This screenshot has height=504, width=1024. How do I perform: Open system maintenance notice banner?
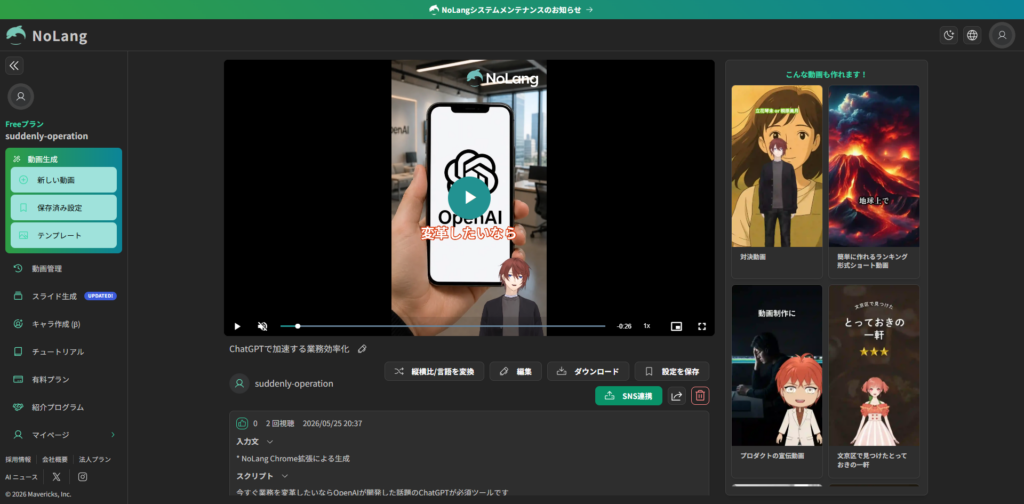[511, 10]
